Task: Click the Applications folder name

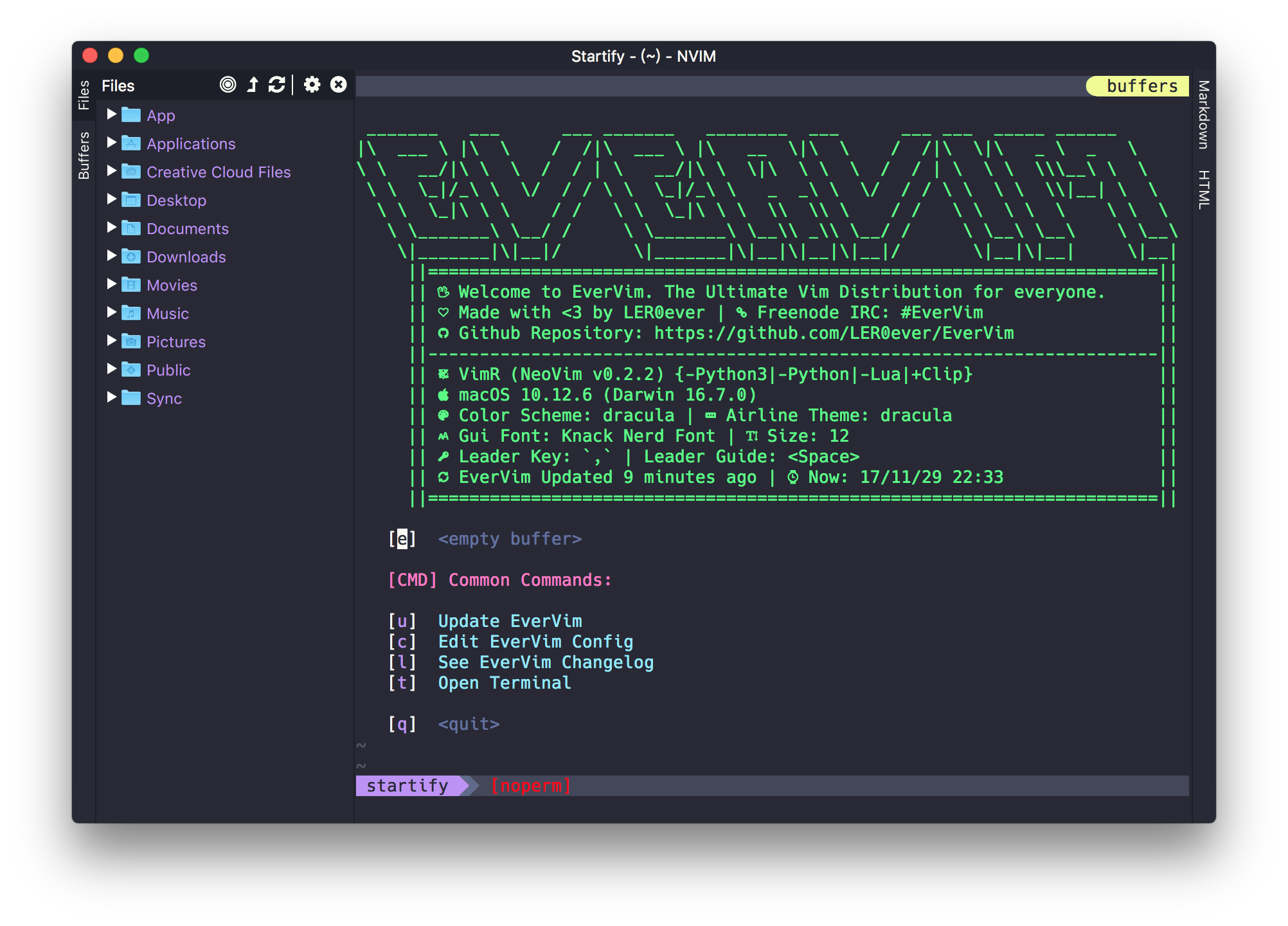Action: 191,143
